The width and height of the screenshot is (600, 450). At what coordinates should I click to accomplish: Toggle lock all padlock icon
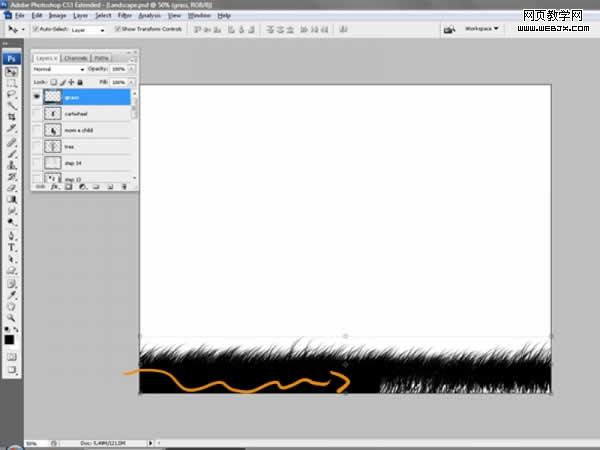(x=80, y=82)
